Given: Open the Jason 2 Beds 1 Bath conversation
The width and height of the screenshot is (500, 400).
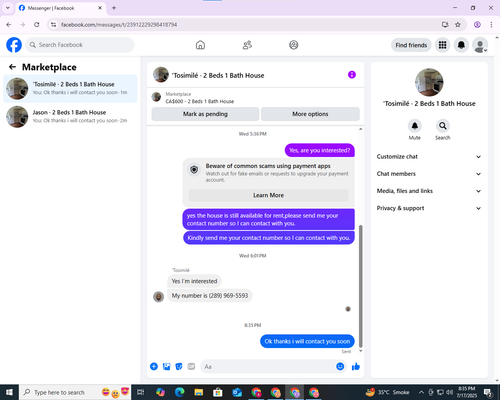Looking at the screenshot, I should [70, 117].
